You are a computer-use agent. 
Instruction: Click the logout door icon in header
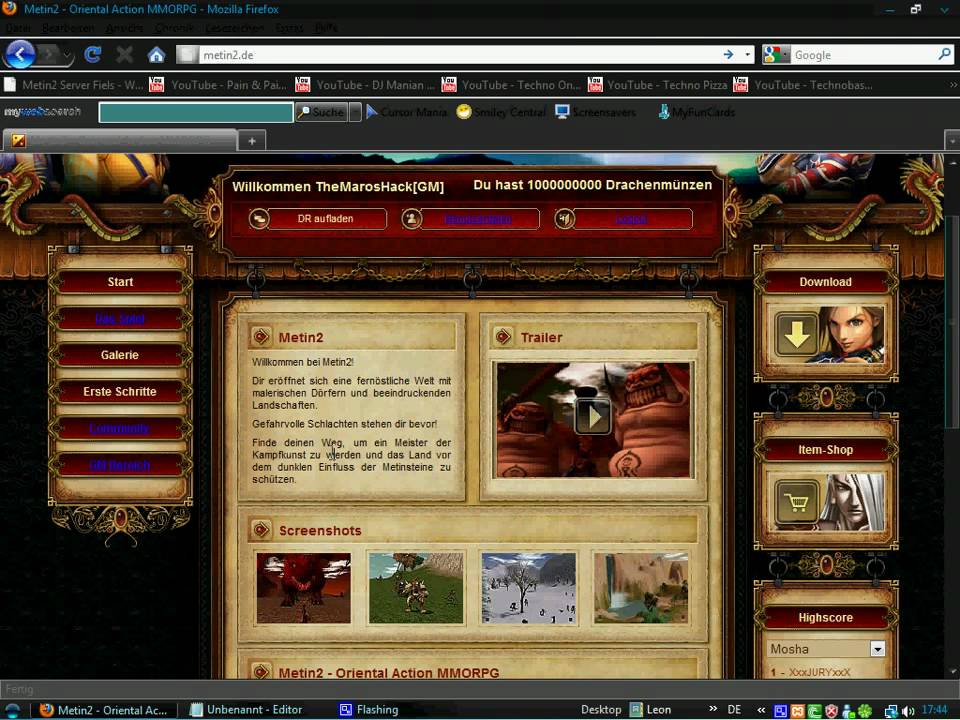pos(564,219)
